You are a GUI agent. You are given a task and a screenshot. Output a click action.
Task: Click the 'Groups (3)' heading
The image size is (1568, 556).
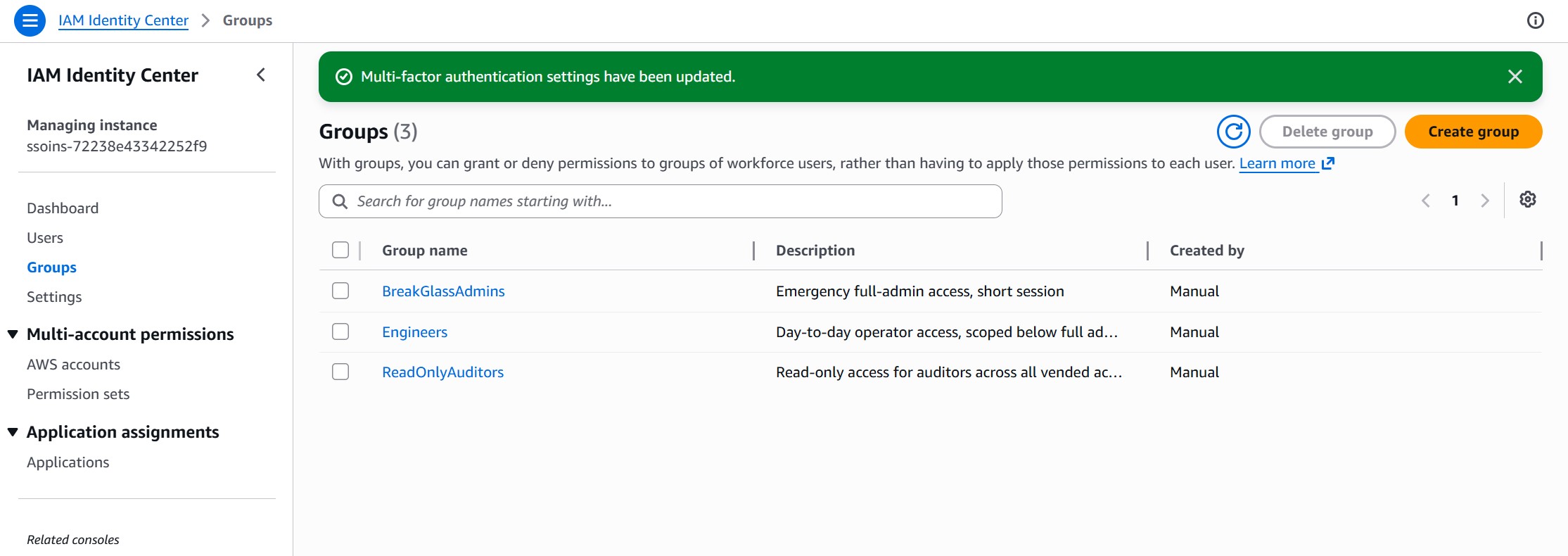point(368,132)
